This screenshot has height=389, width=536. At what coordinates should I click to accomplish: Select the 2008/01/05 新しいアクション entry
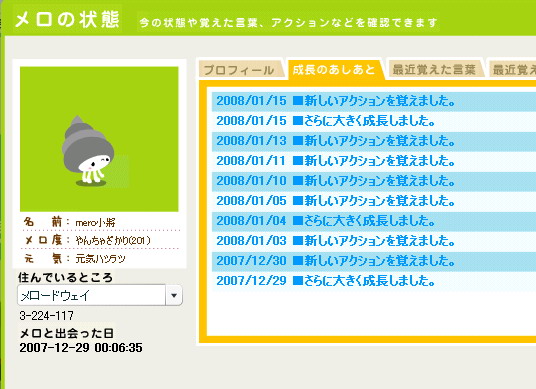click(x=374, y=201)
